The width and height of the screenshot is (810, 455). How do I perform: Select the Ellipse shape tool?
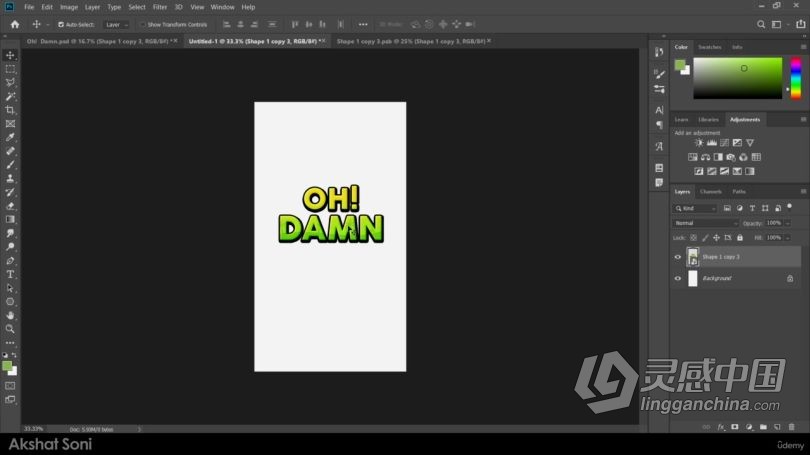click(x=10, y=302)
